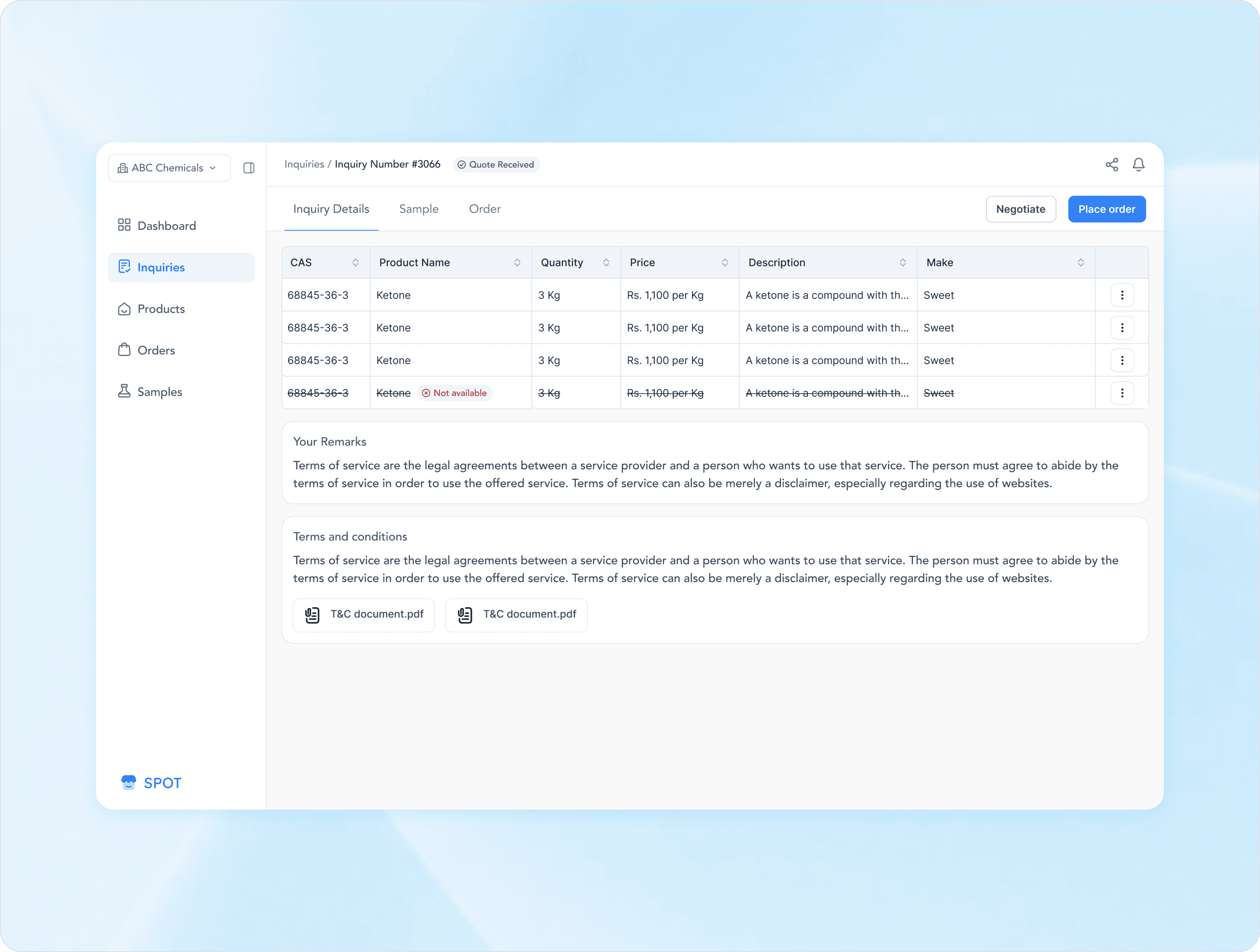Screen dimensions: 1260x952
Task: Click the Negotiate button
Action: click(x=1020, y=209)
